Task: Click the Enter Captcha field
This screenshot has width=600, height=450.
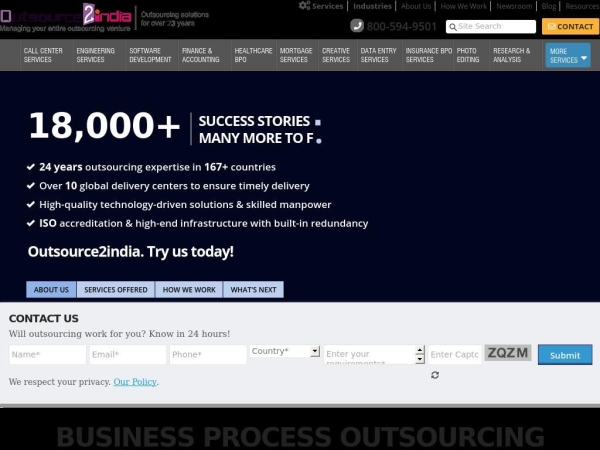Action: 455,354
